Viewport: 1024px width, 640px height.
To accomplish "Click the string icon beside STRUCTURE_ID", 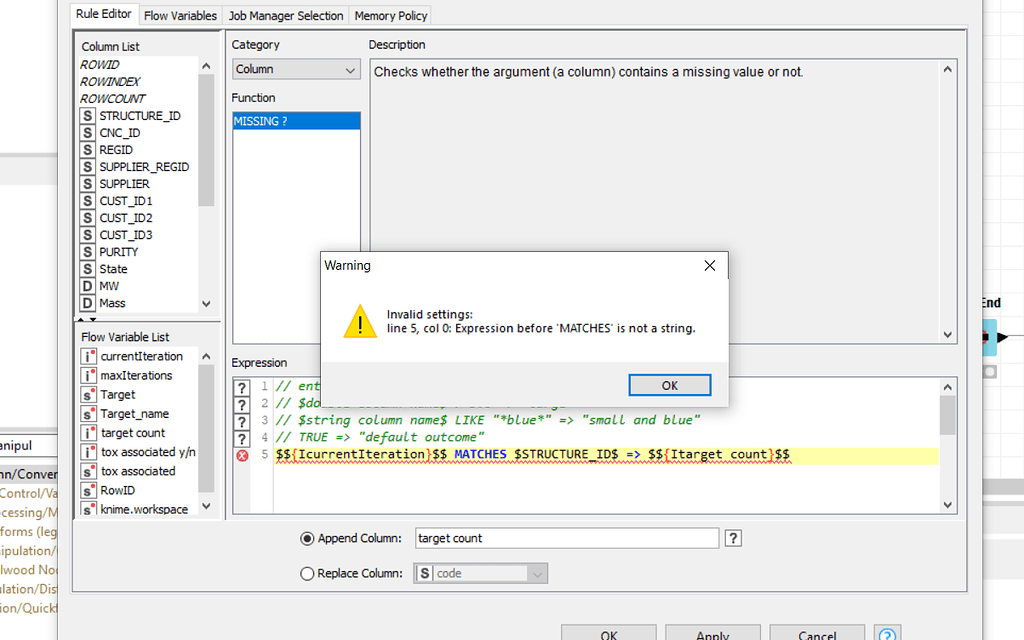I will pyautogui.click(x=86, y=115).
